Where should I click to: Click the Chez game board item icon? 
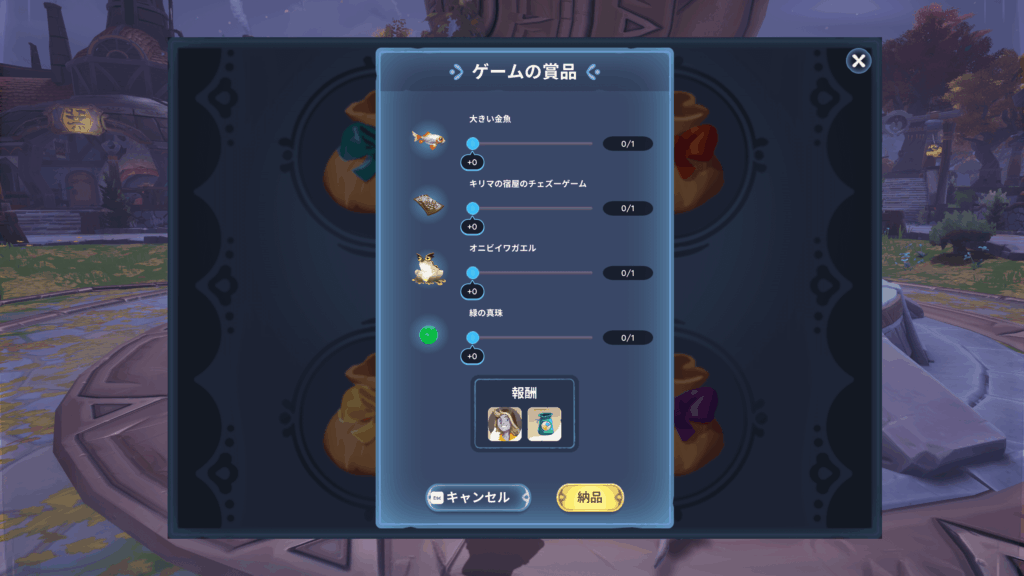click(x=428, y=204)
